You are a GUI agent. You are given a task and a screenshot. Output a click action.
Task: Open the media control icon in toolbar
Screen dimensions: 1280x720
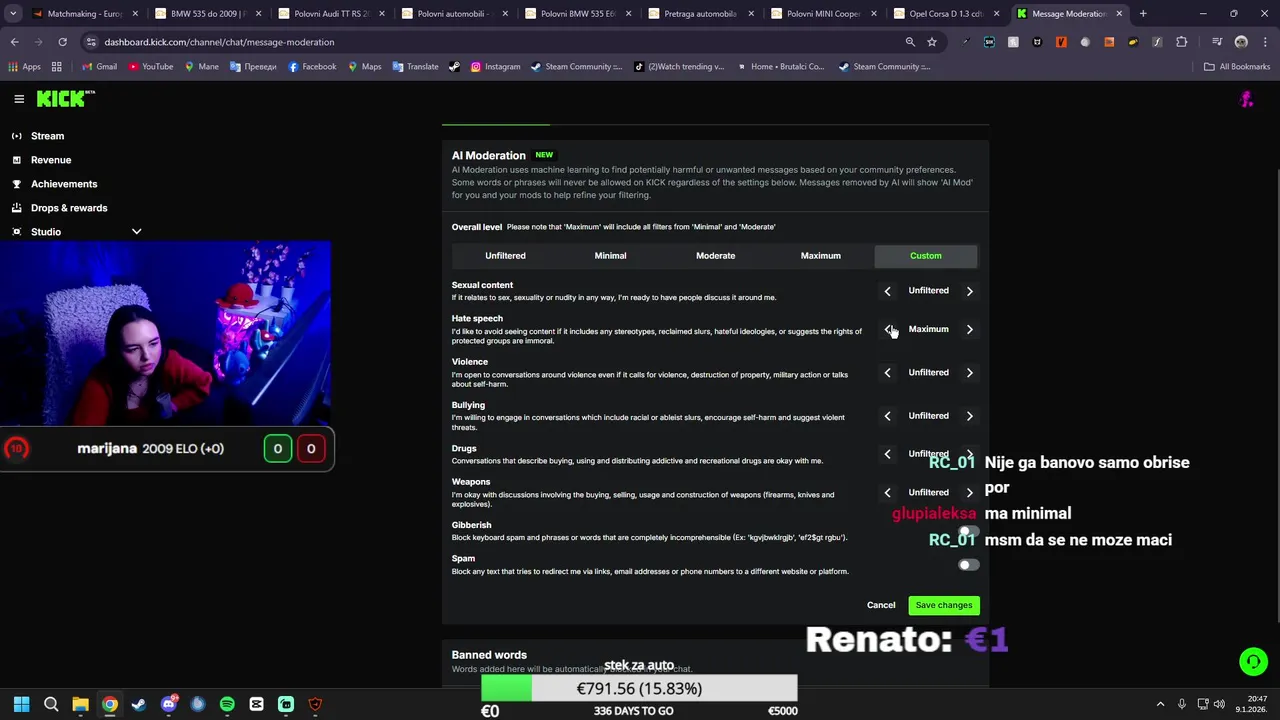click(1217, 42)
